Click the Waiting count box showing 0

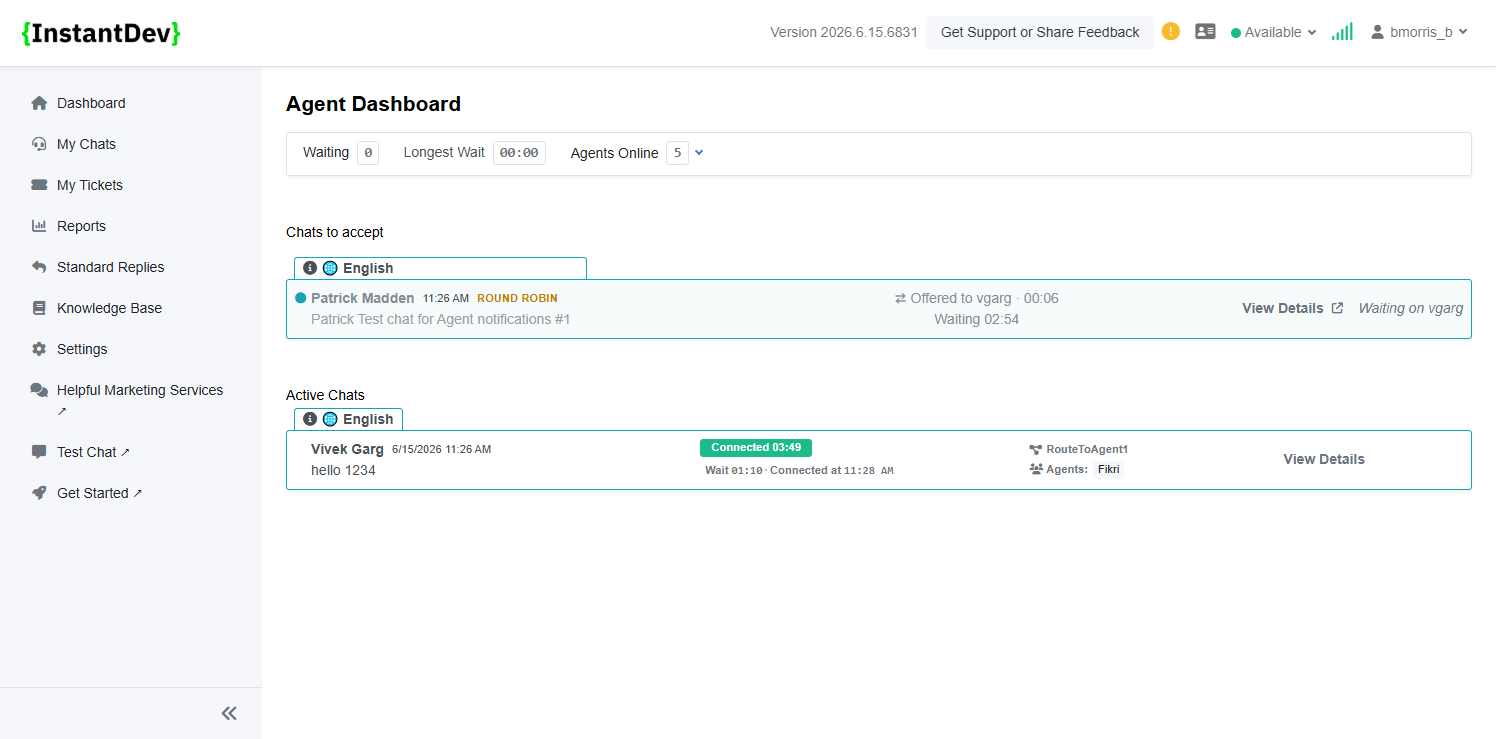tap(368, 153)
